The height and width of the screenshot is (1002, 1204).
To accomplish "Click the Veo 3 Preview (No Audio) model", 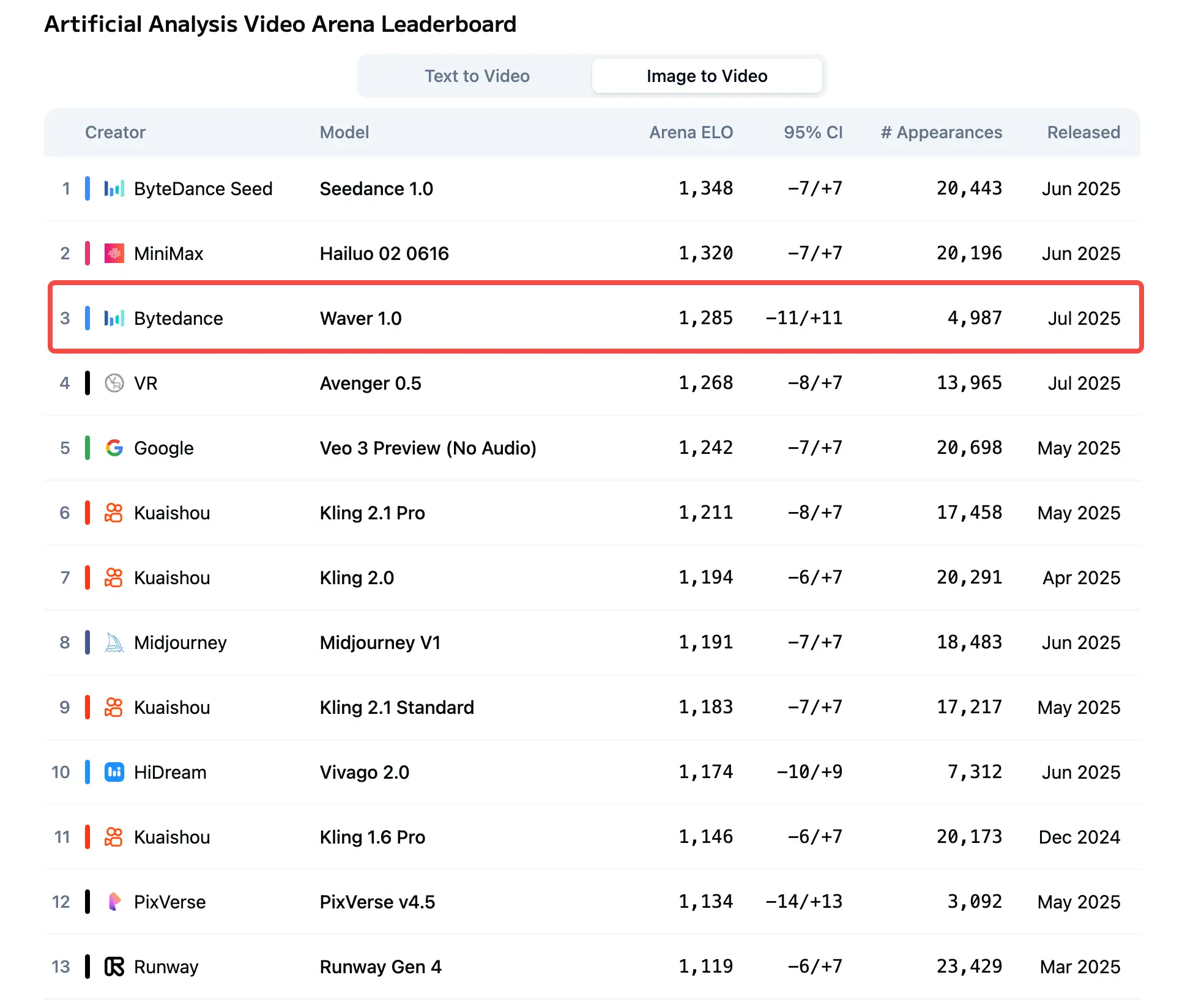I will point(428,448).
